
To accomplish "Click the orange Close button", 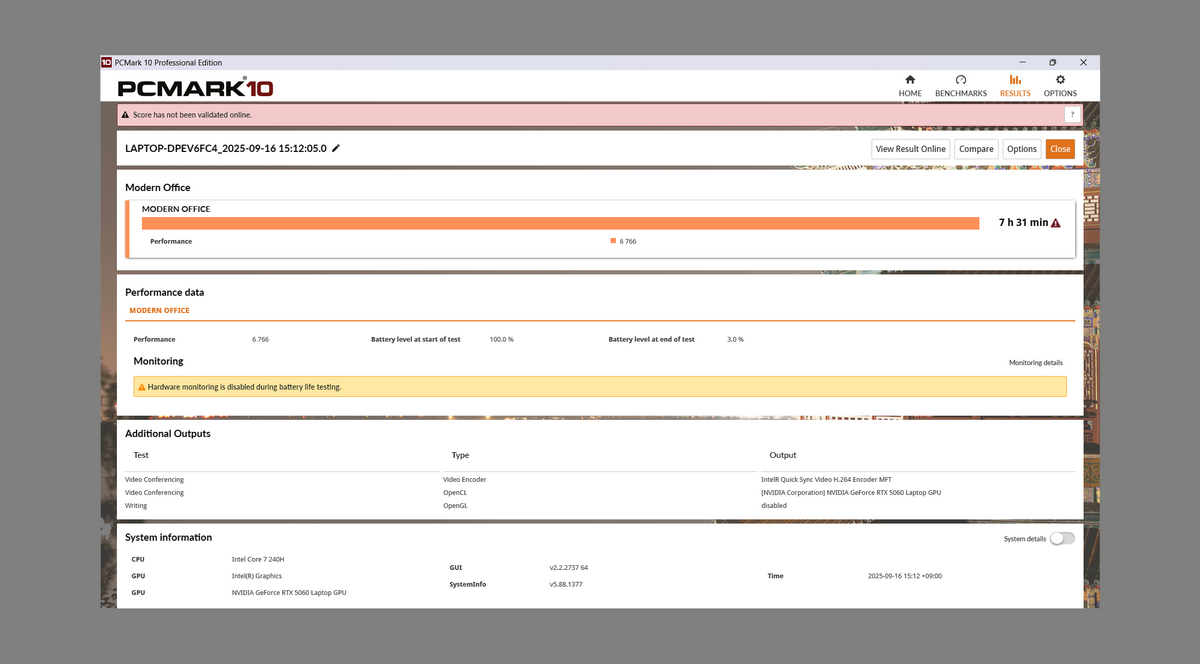I will click(x=1060, y=149).
